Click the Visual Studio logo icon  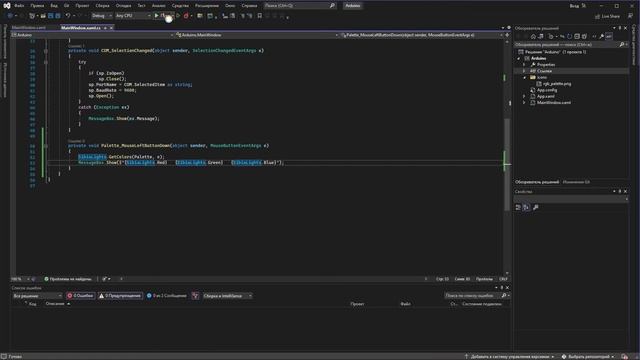(7, 5)
